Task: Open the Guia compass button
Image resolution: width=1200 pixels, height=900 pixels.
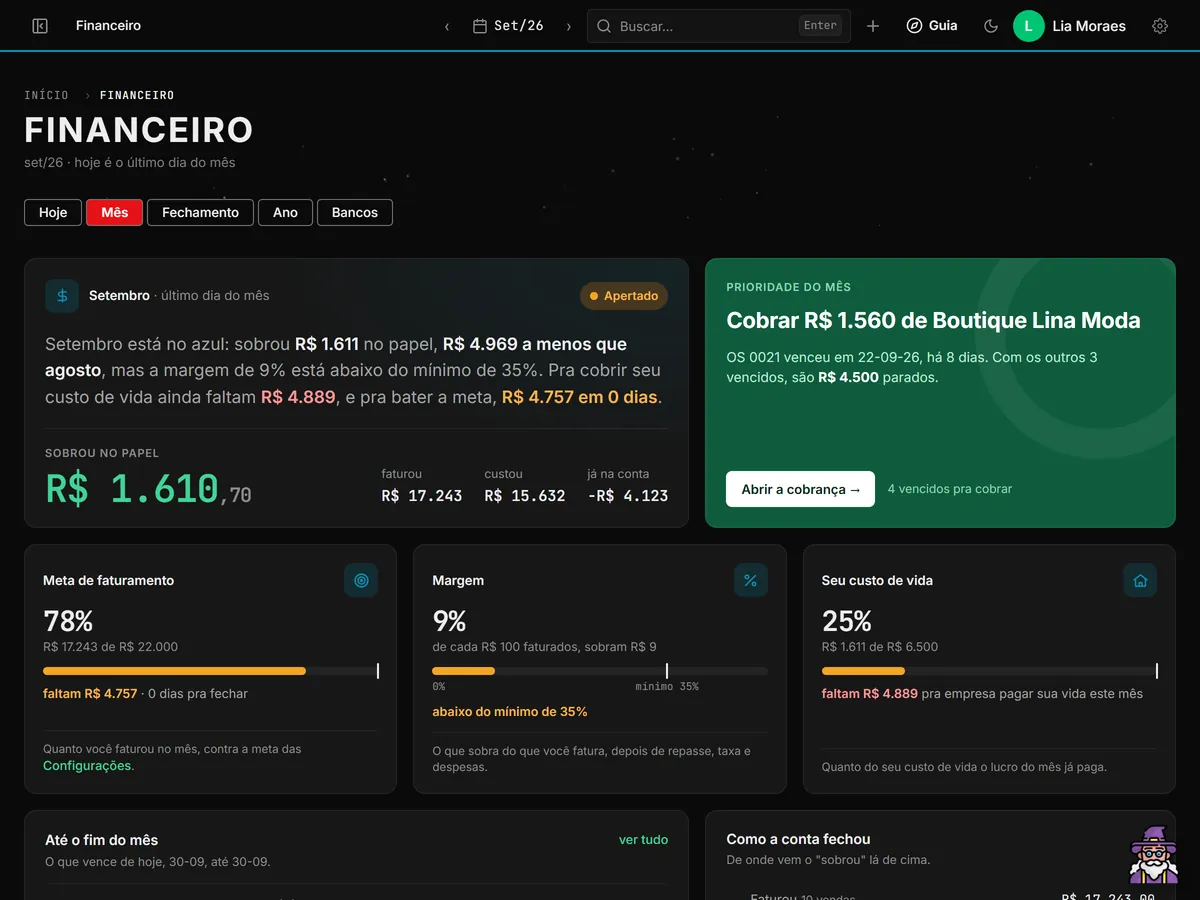Action: (x=932, y=26)
